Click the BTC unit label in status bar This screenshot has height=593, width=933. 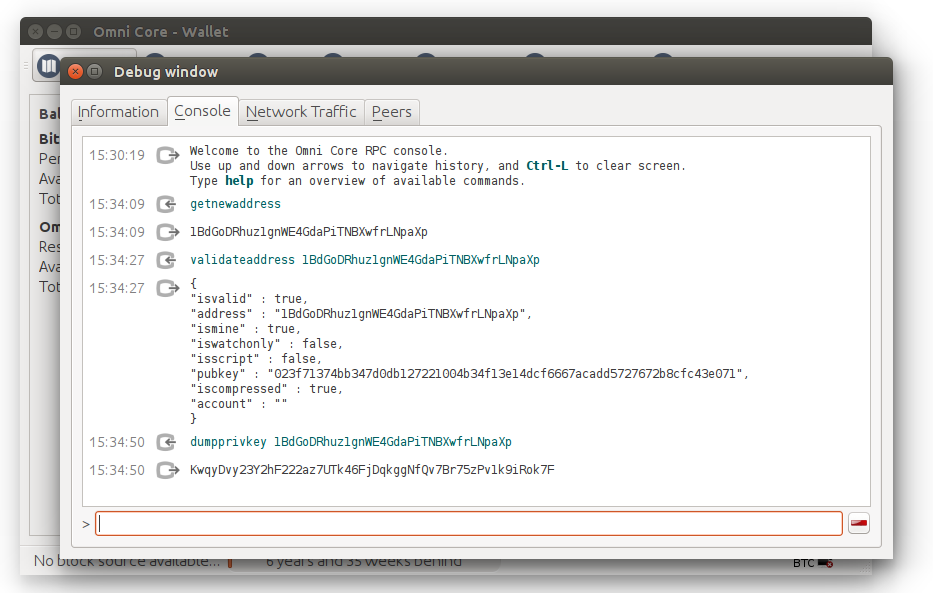pyautogui.click(x=803, y=563)
